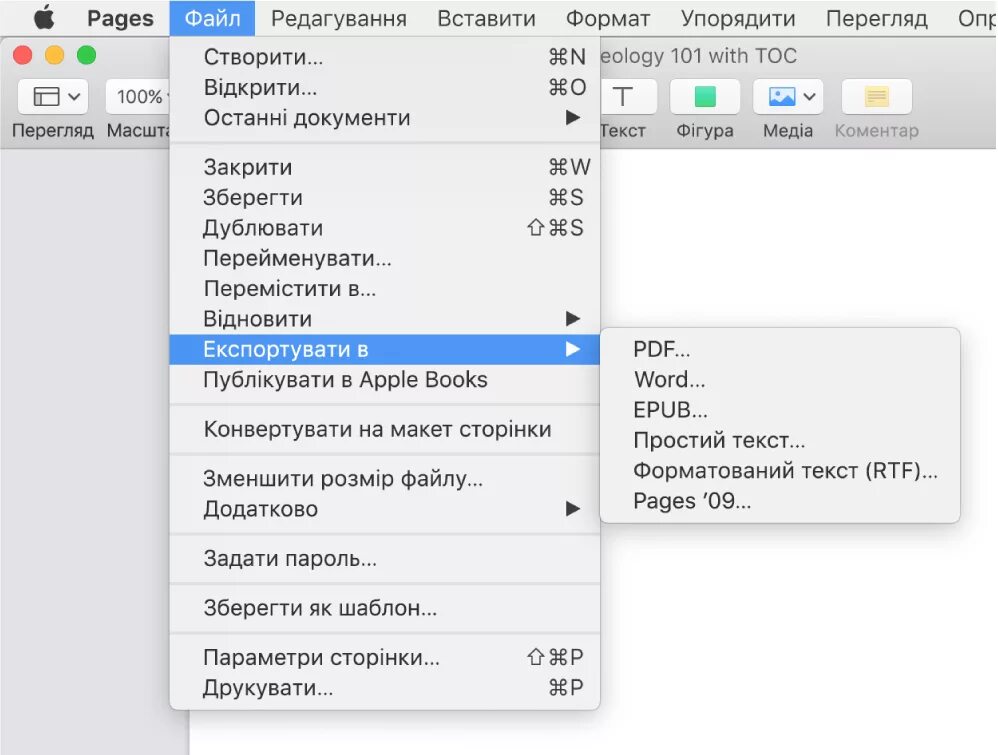Choose Відкрити… menu item
This screenshot has height=755, width=998.
point(384,87)
